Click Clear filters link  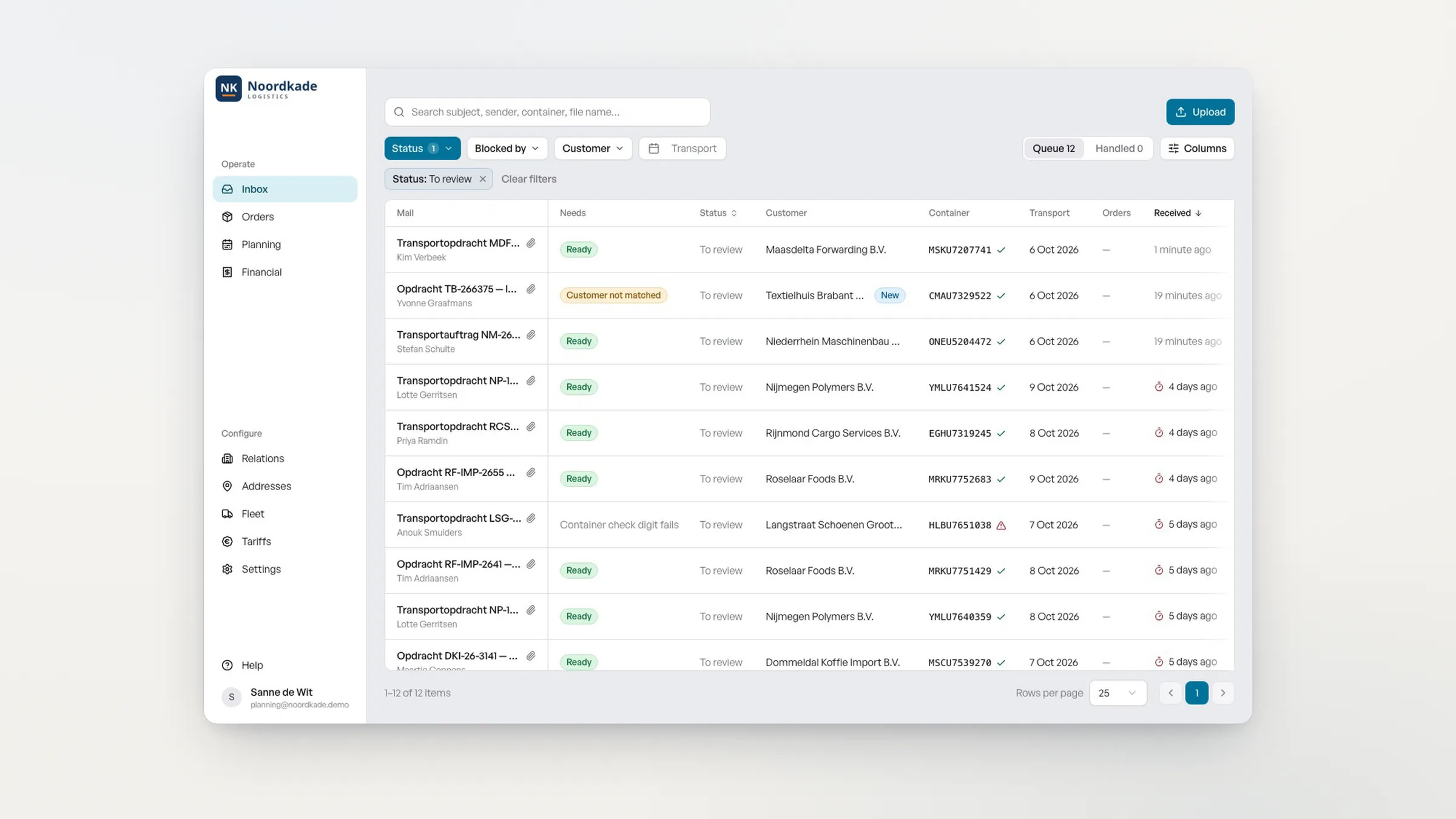click(528, 179)
